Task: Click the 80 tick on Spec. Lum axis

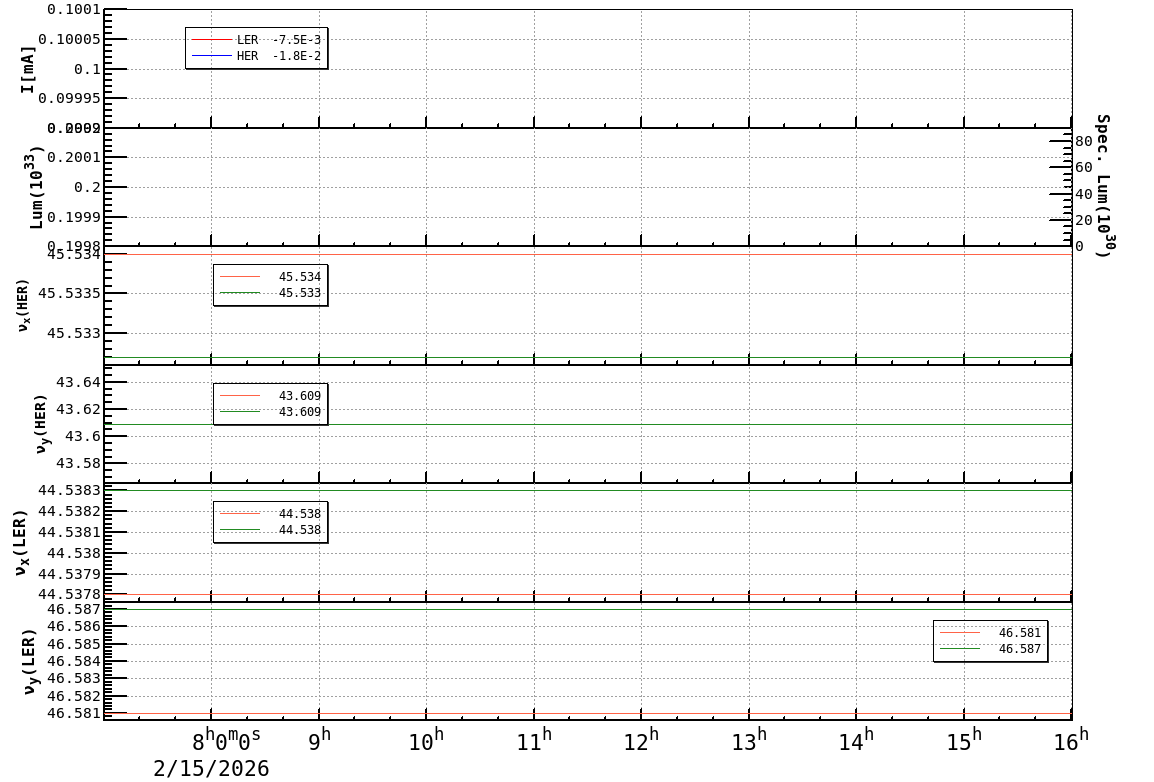Action: coord(1083,141)
